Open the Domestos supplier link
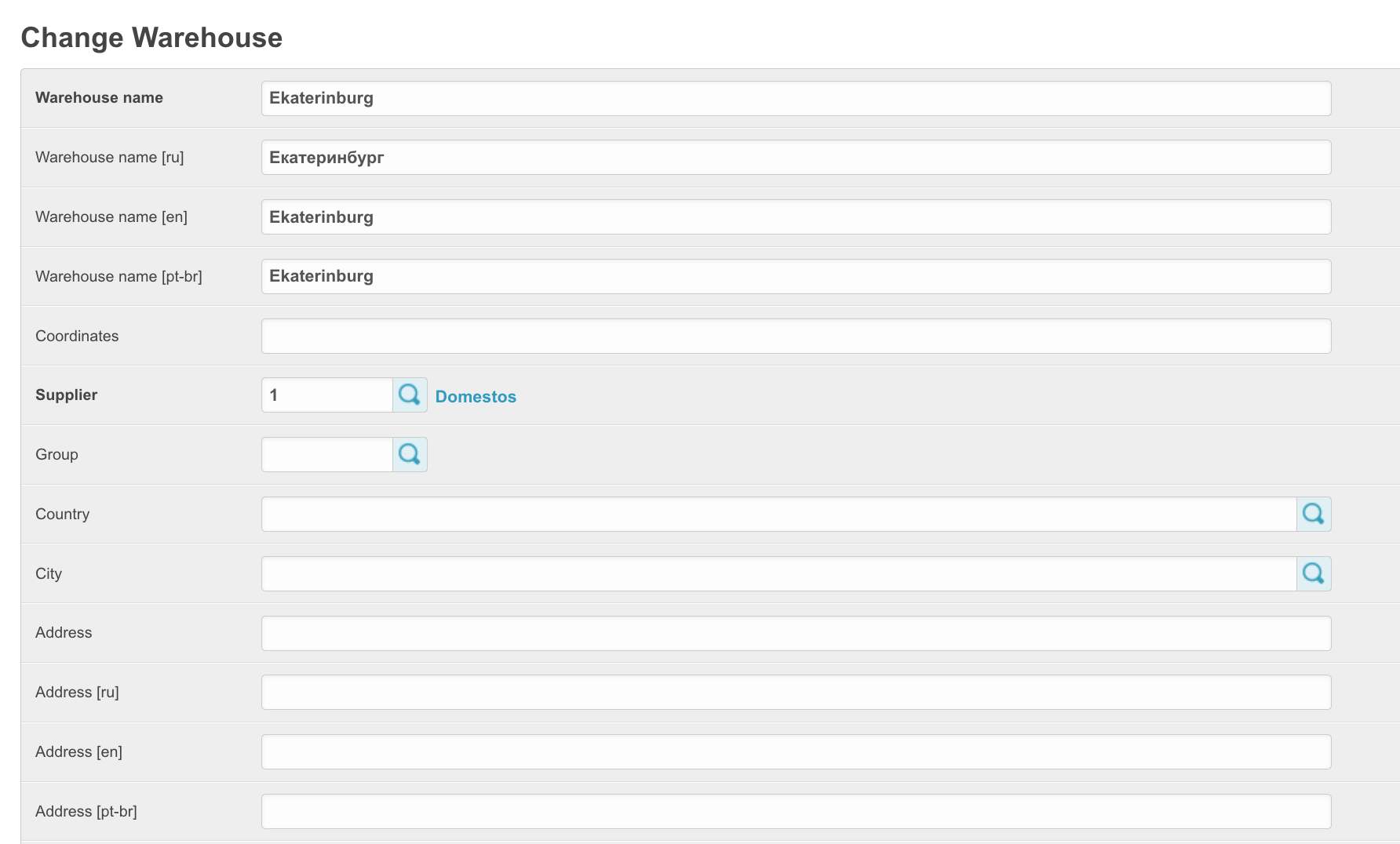1400x844 pixels. coord(476,396)
